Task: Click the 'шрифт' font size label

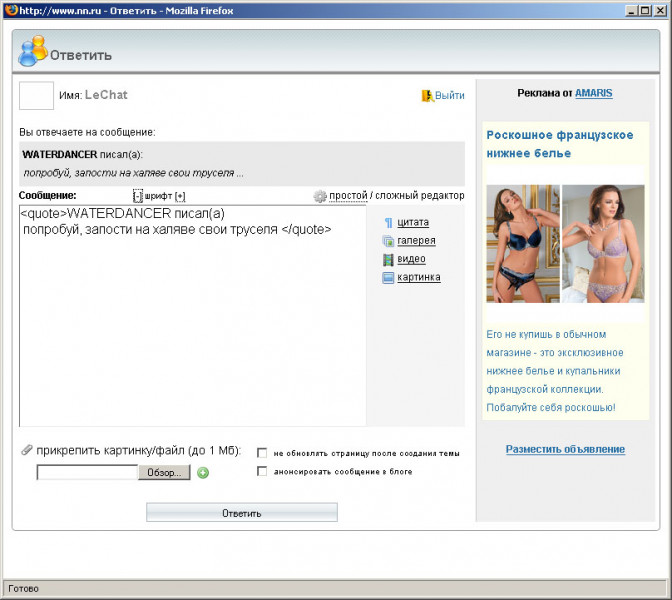Action: 158,196
